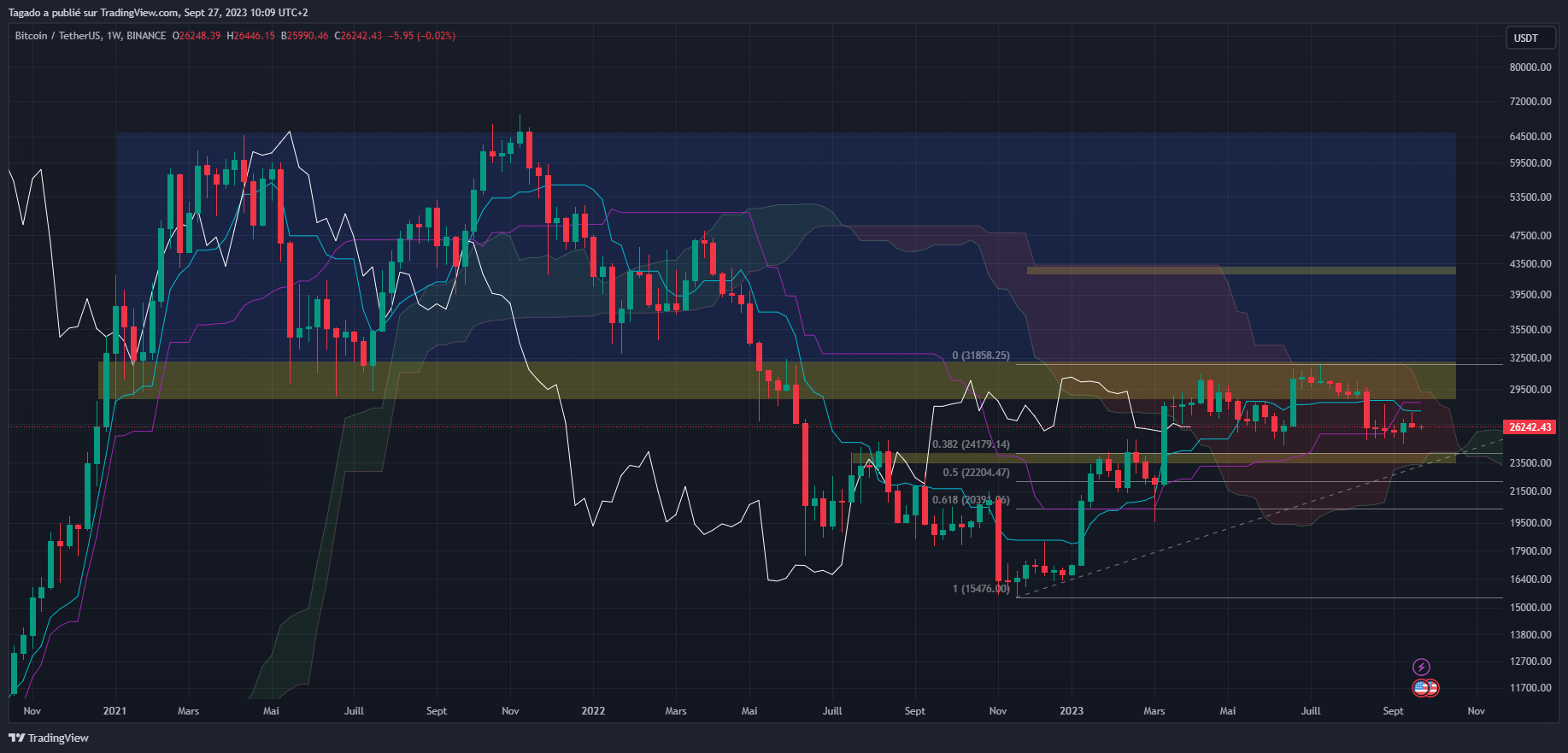Image resolution: width=1568 pixels, height=753 pixels.
Task: Click the 2021 label on time axis
Action: pos(115,711)
